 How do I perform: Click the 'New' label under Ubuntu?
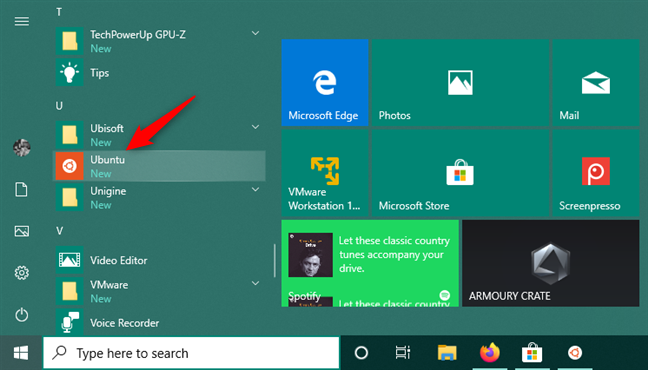[101, 174]
